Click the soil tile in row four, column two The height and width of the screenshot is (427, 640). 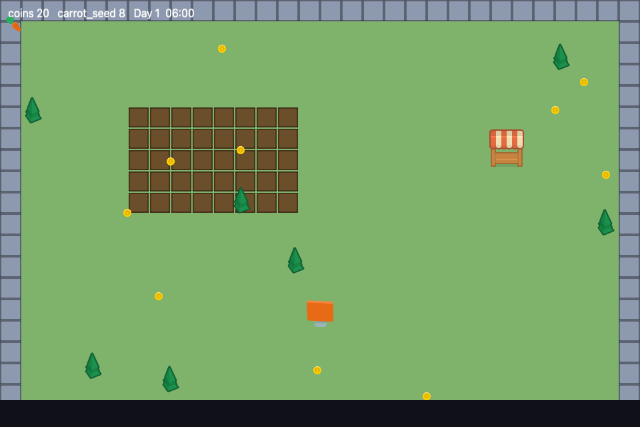(160, 181)
